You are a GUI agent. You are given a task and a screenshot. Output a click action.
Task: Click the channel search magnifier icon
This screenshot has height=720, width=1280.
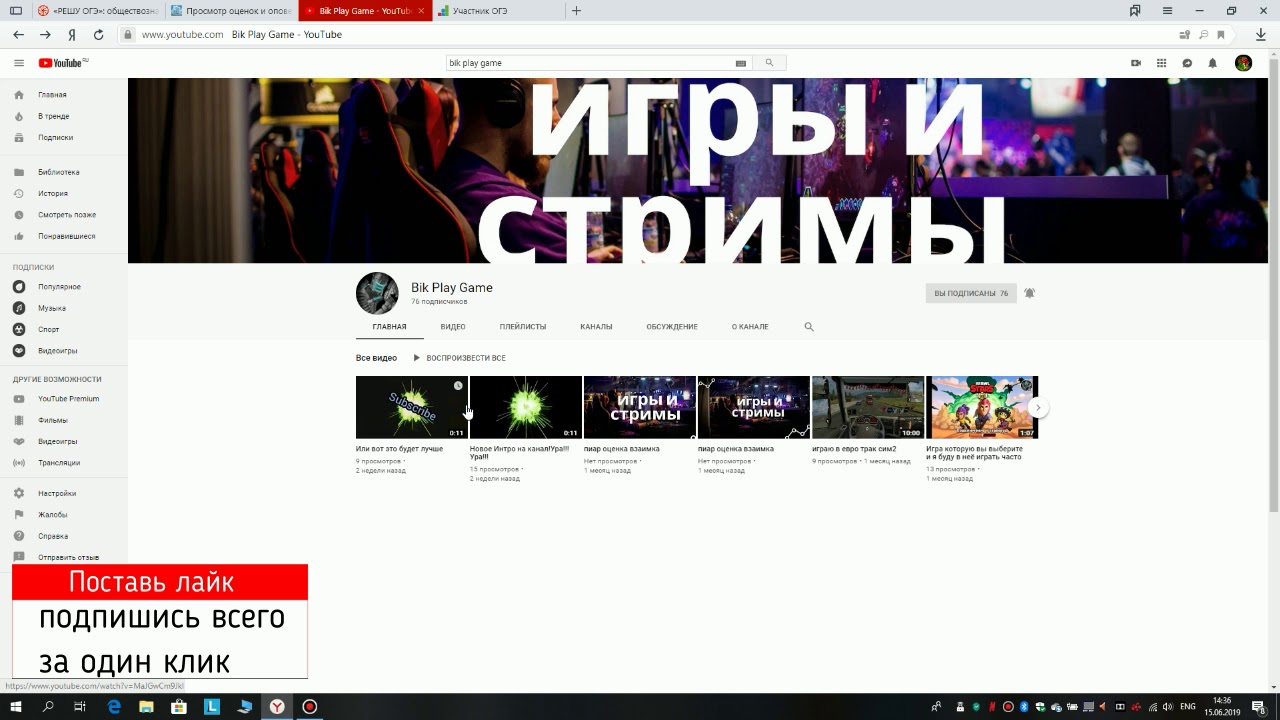click(809, 327)
